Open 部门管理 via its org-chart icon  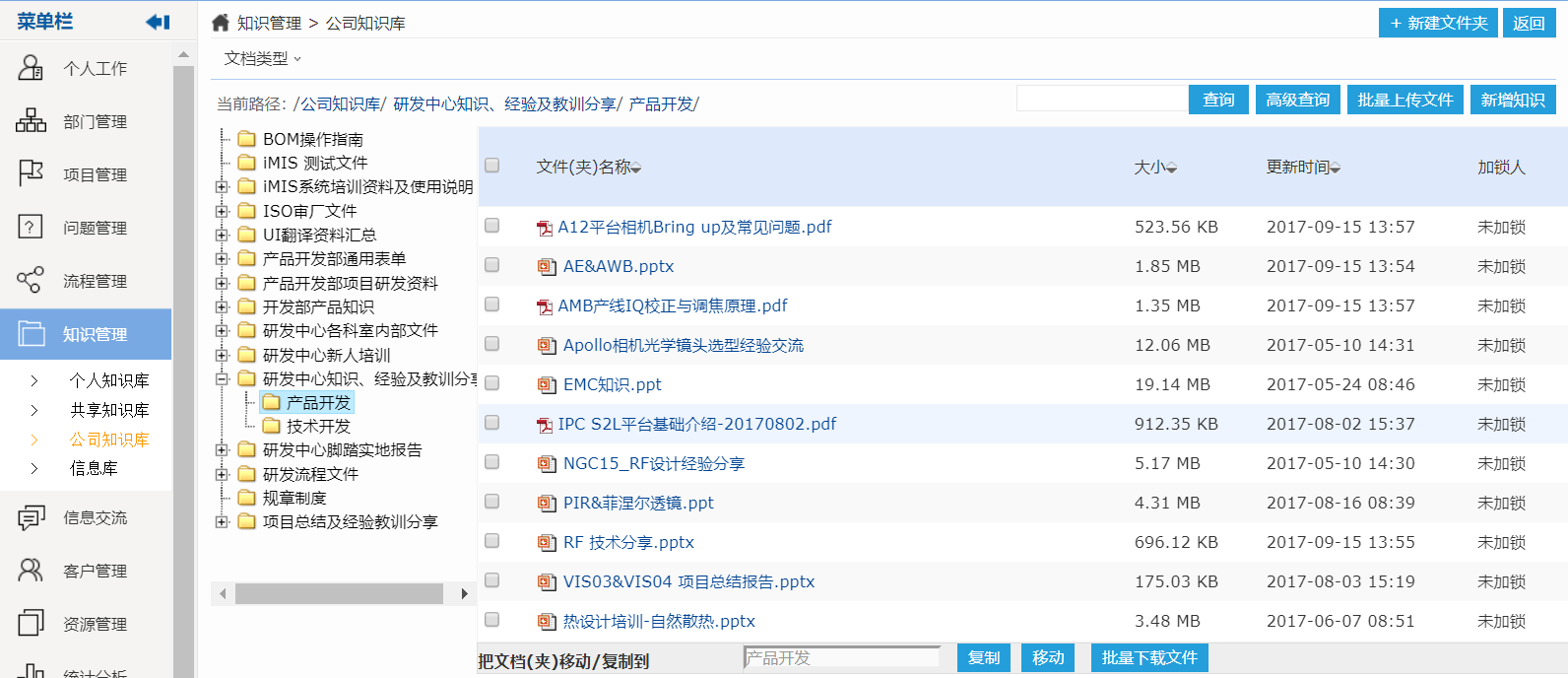(31, 121)
